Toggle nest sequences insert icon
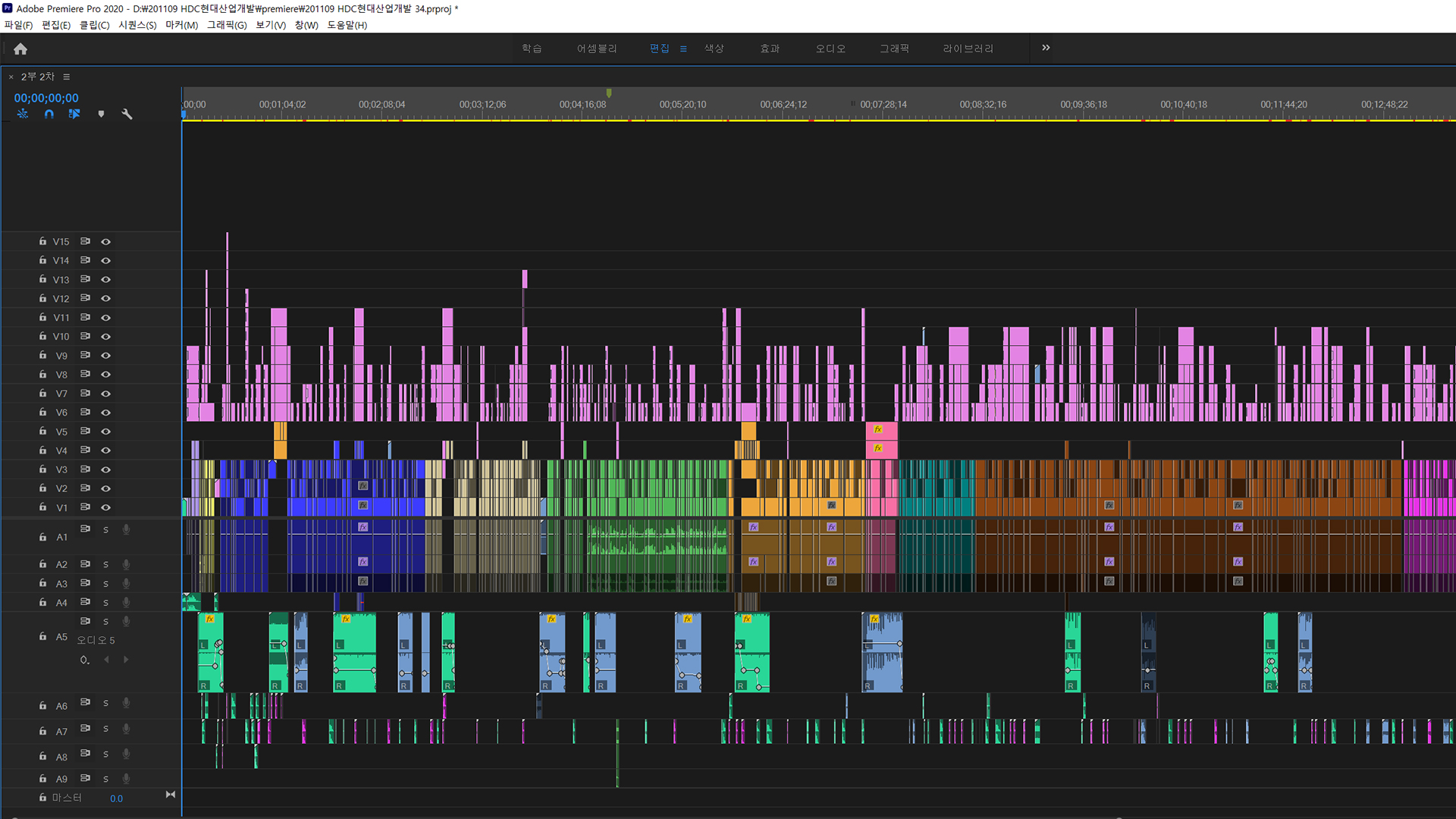 (x=23, y=114)
